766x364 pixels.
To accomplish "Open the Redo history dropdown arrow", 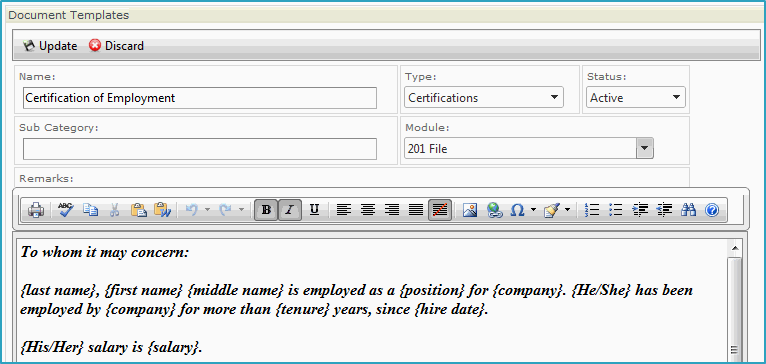I will click(241, 210).
